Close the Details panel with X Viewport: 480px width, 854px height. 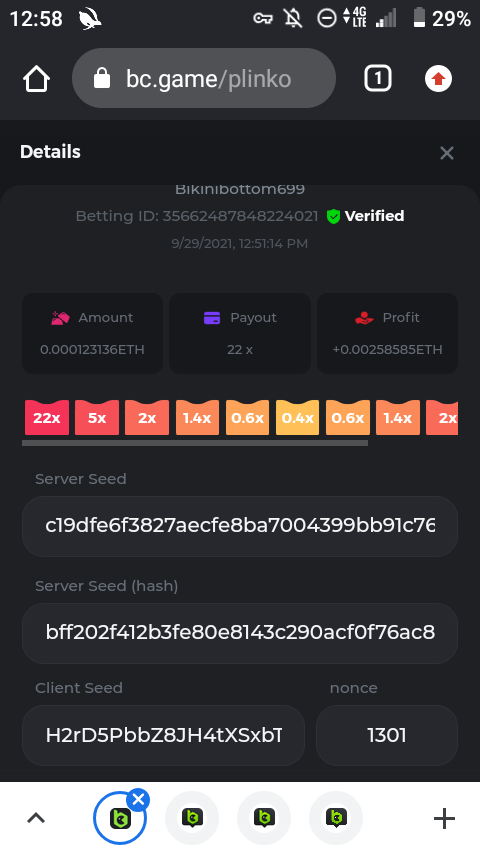pos(447,153)
